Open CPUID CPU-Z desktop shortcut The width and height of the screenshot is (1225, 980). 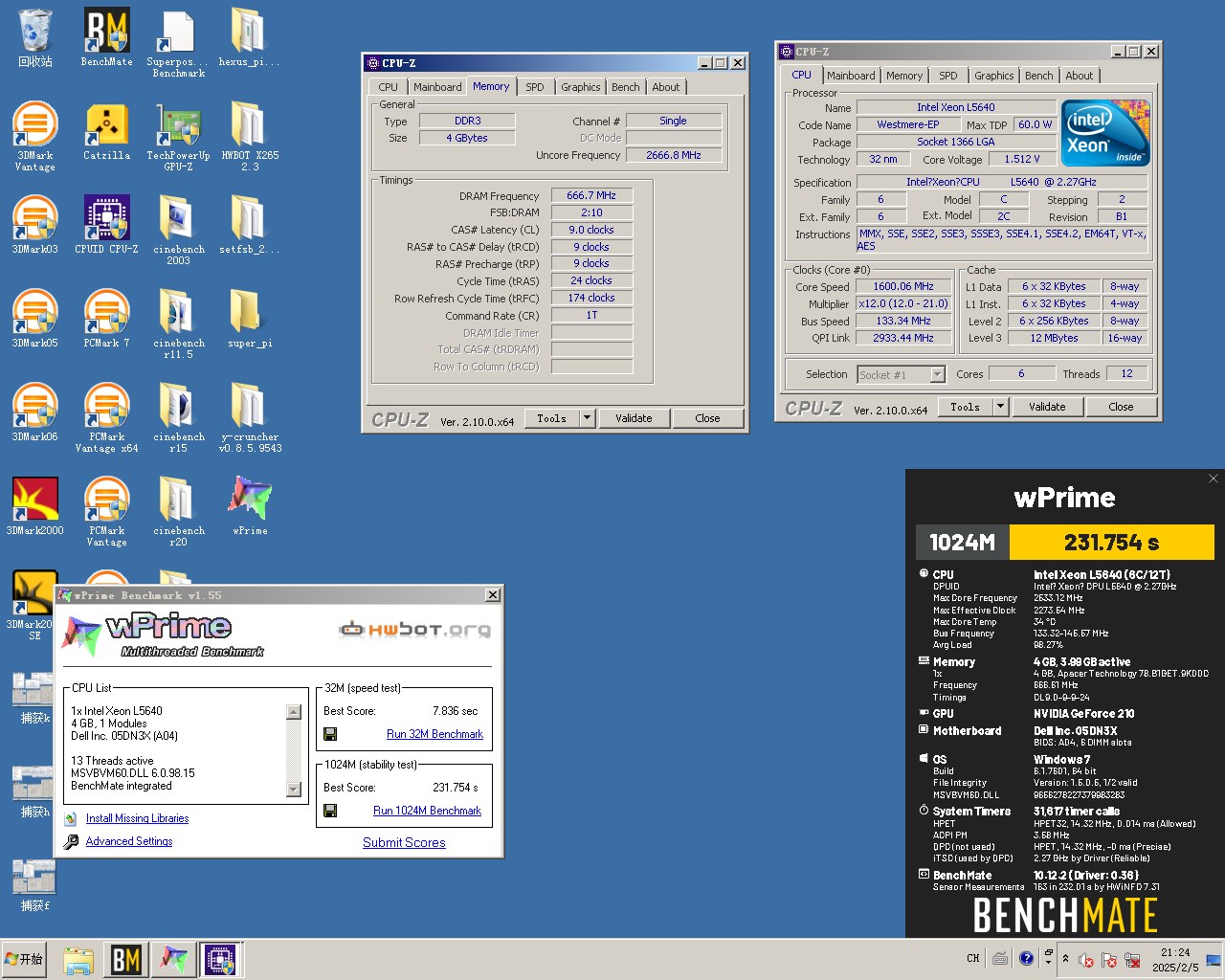click(106, 226)
